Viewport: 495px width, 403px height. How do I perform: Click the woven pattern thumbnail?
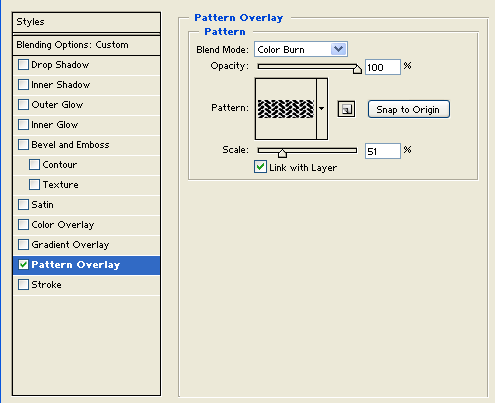click(x=286, y=109)
